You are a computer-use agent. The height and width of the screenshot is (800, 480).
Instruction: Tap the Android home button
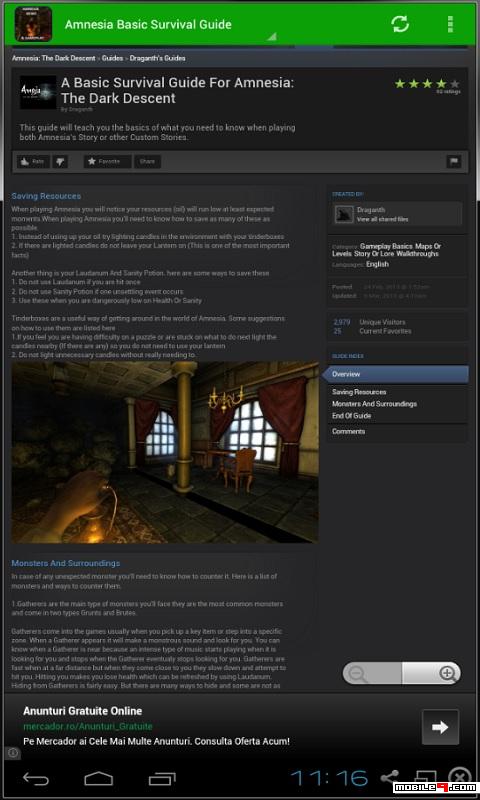point(99,779)
